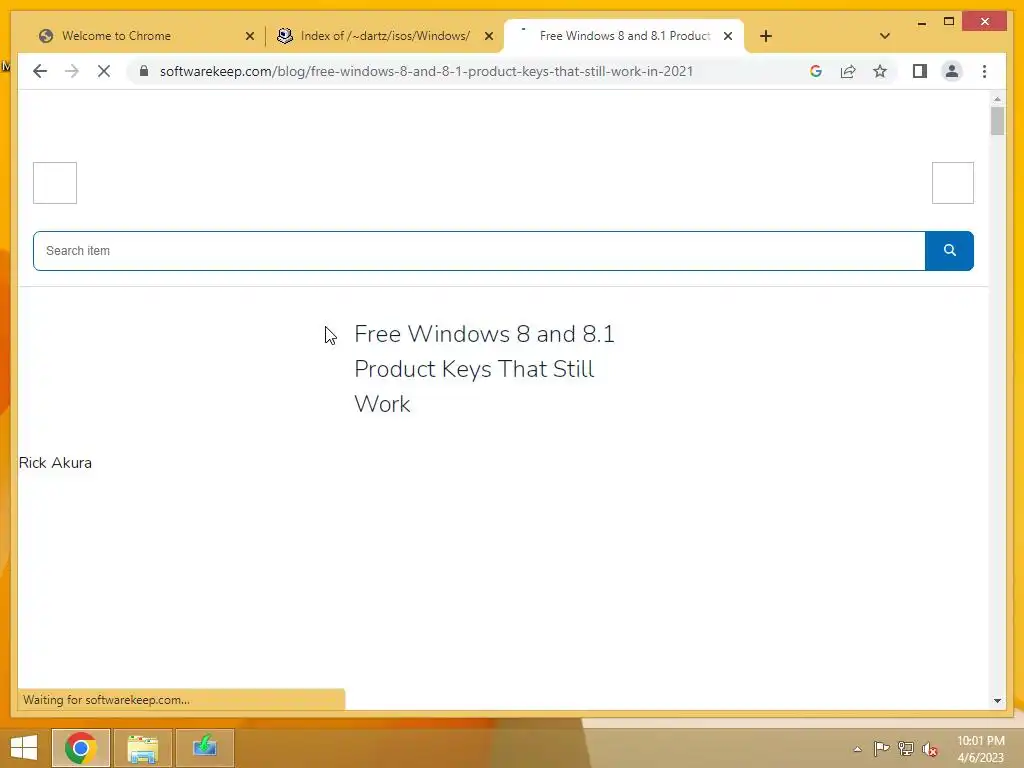Image resolution: width=1024 pixels, height=768 pixels.
Task: Click the article title heading
Action: pos(484,368)
